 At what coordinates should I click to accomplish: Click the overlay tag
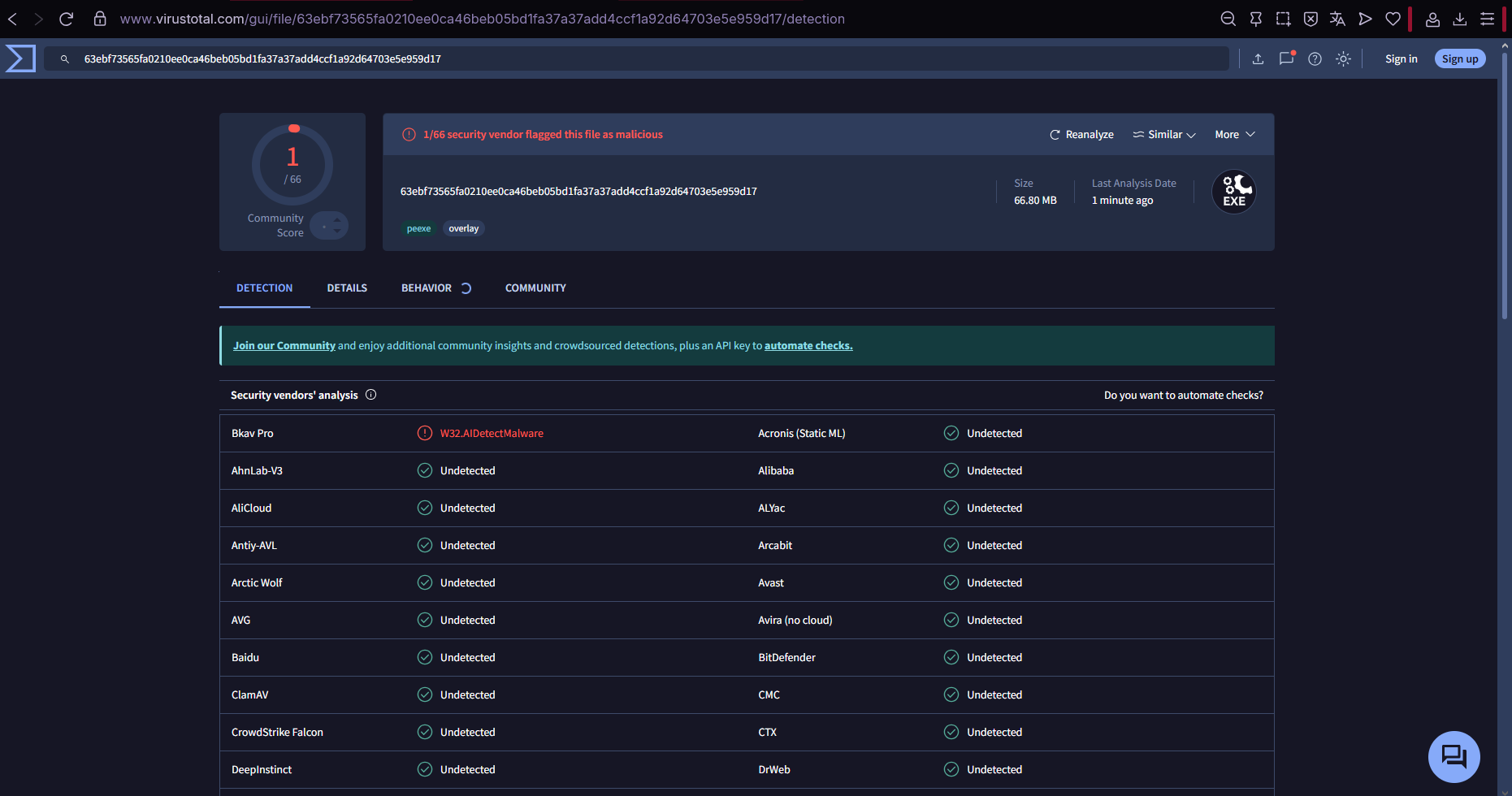point(464,228)
